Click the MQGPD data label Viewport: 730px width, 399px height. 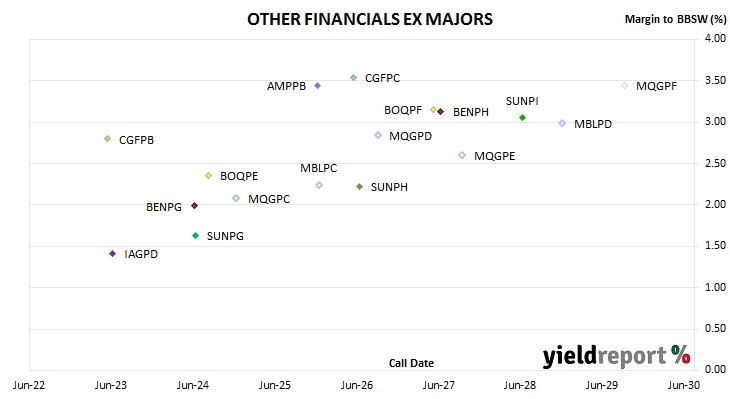tap(411, 136)
